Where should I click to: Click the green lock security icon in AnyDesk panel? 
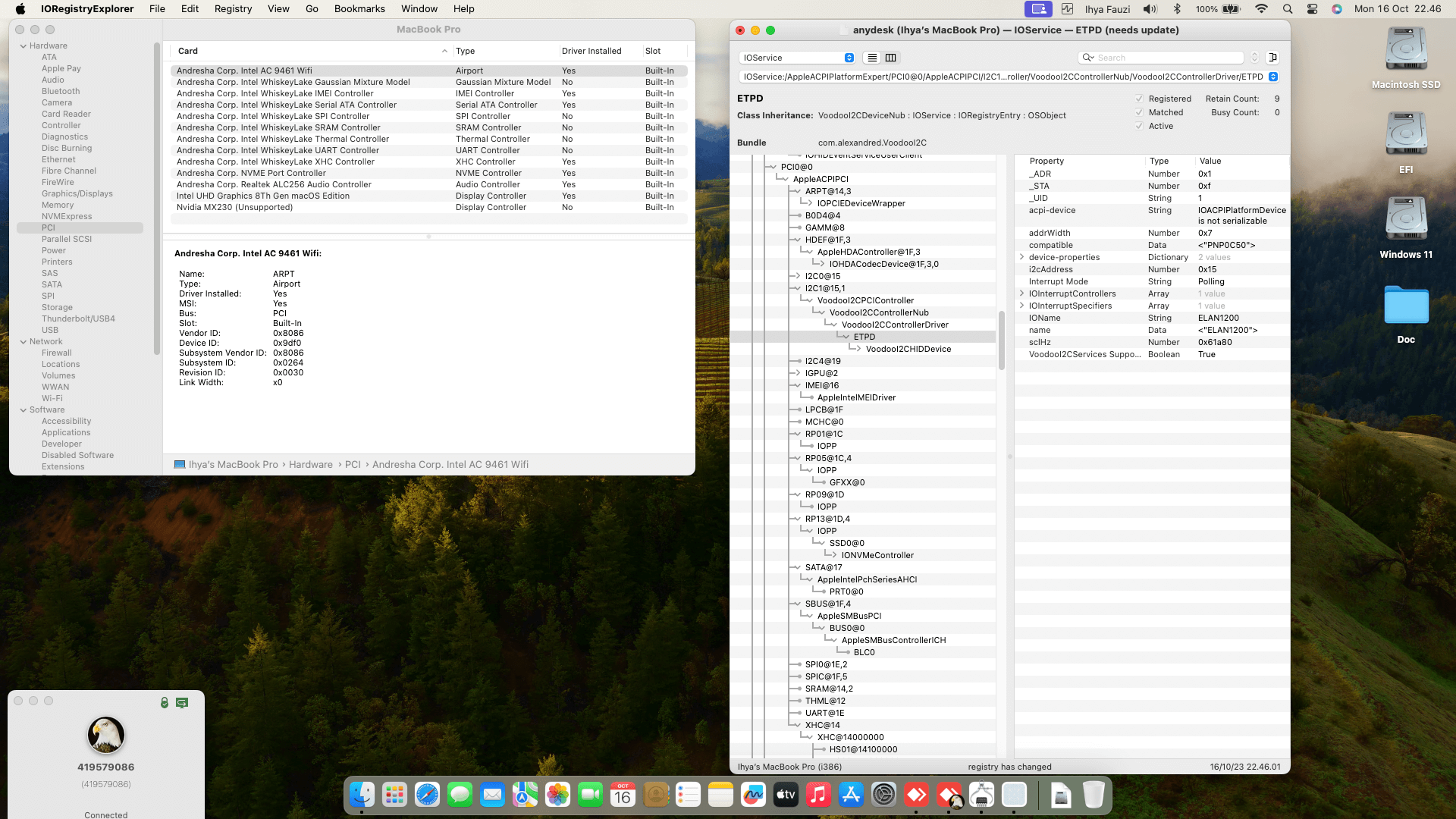coord(165,703)
